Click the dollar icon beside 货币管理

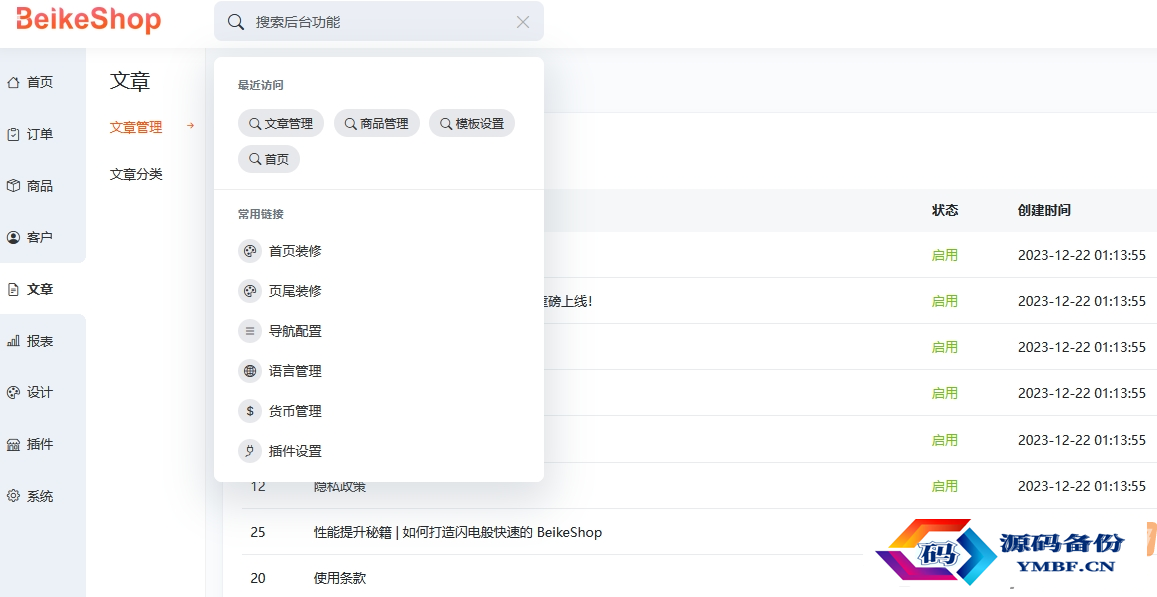pos(250,411)
